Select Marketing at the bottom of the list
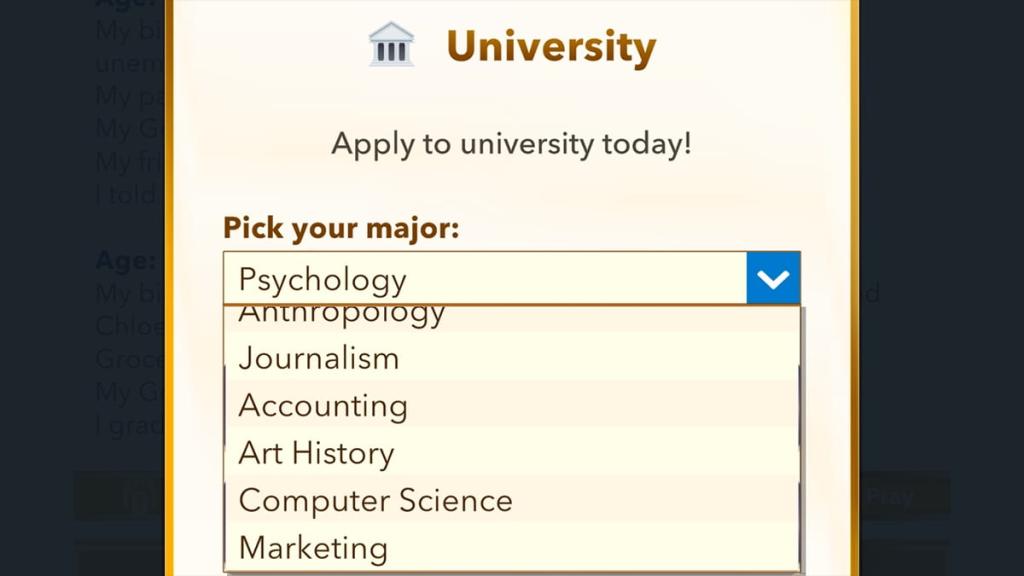 [312, 547]
